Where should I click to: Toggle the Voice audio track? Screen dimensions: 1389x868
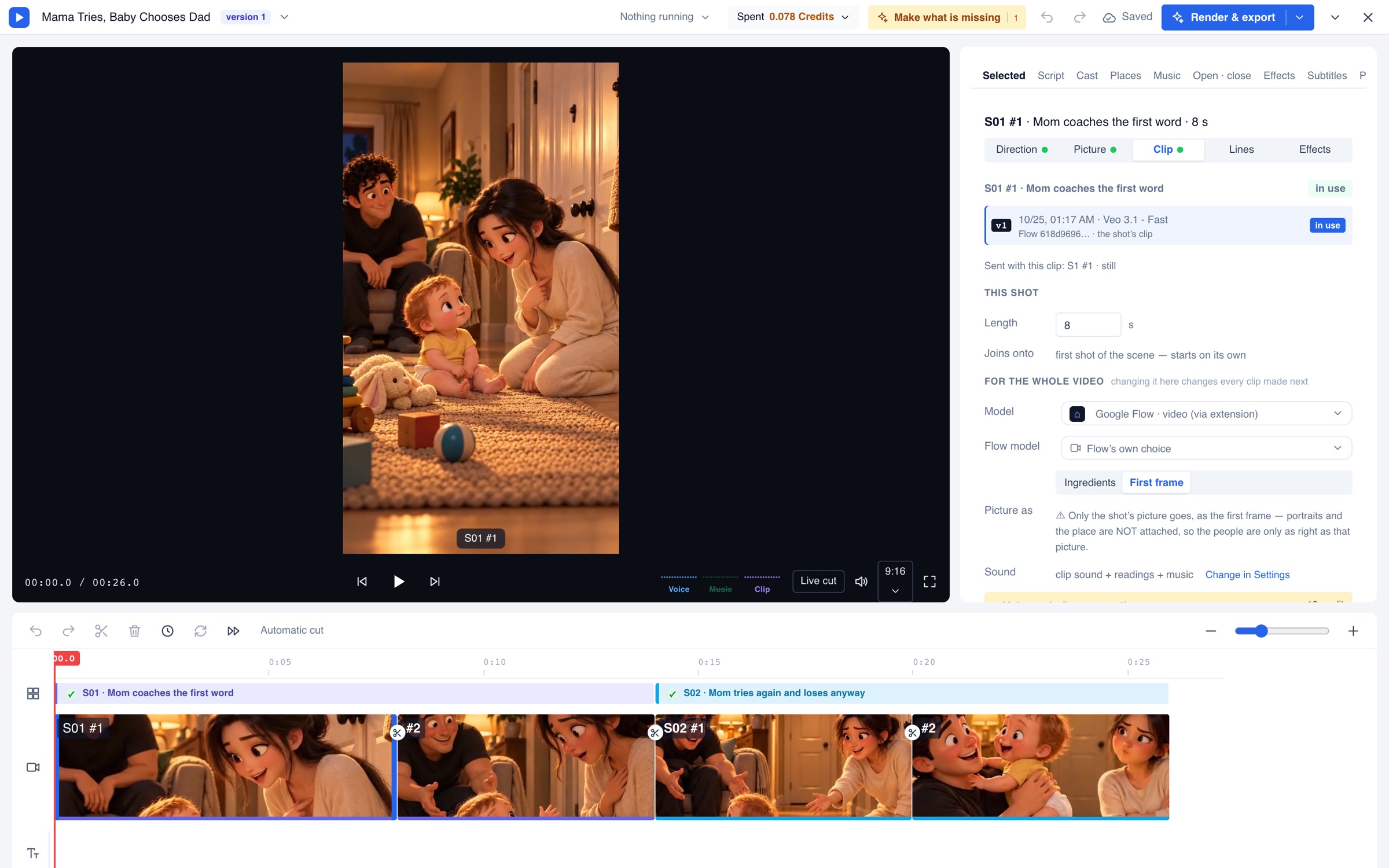pyautogui.click(x=679, y=584)
